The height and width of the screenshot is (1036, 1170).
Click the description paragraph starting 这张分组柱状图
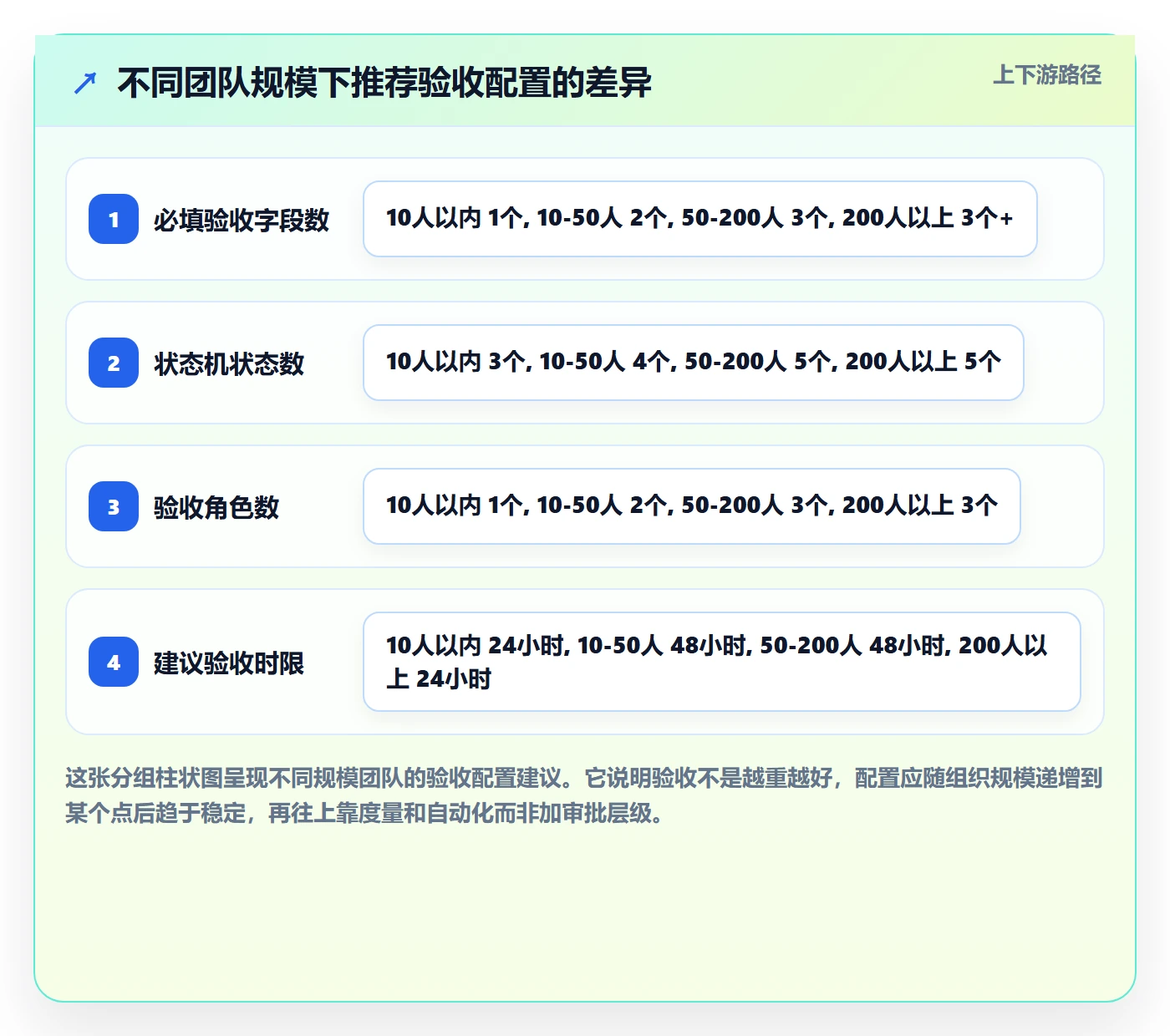click(584, 795)
